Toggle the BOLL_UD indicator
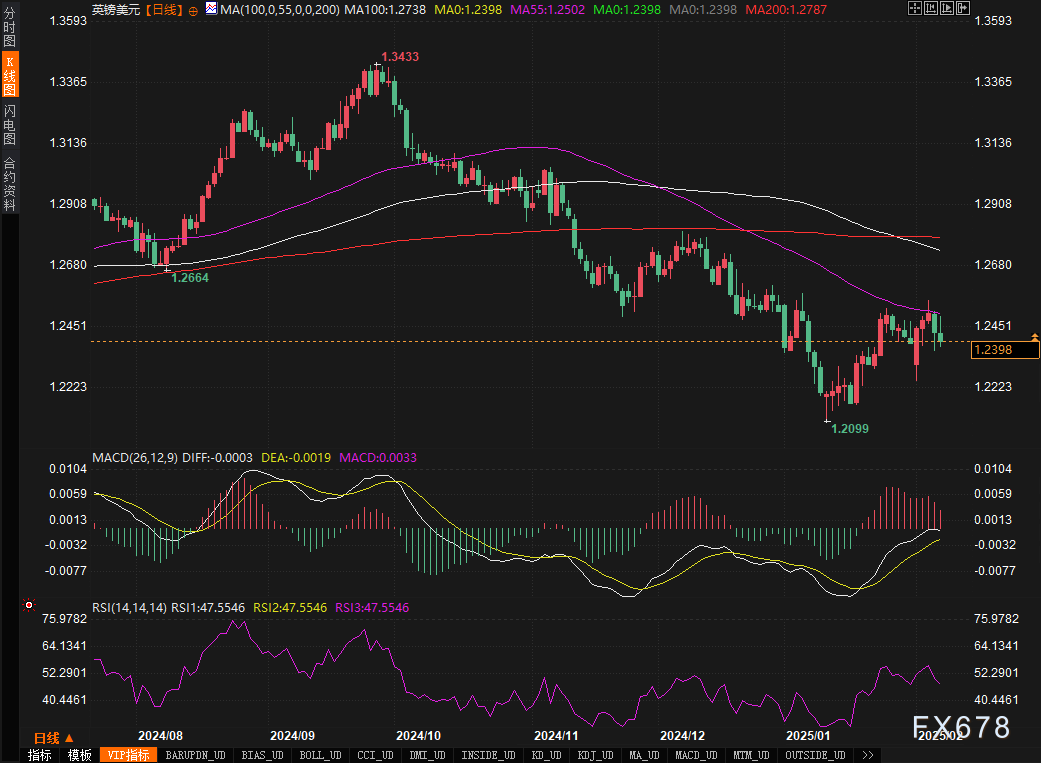Viewport: 1041px width, 763px height. 319,755
